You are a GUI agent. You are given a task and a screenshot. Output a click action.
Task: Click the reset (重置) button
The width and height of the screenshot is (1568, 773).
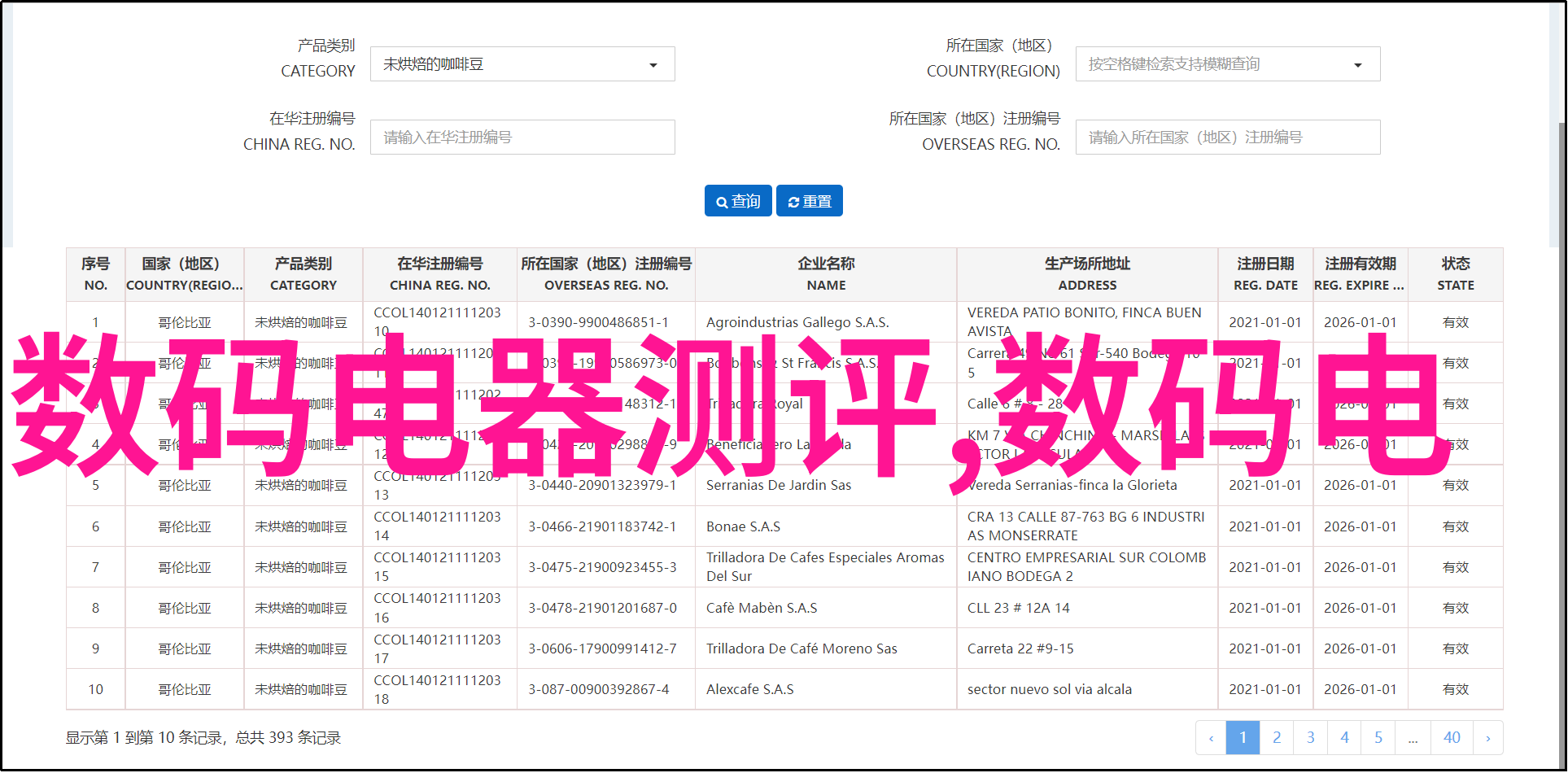click(x=809, y=201)
